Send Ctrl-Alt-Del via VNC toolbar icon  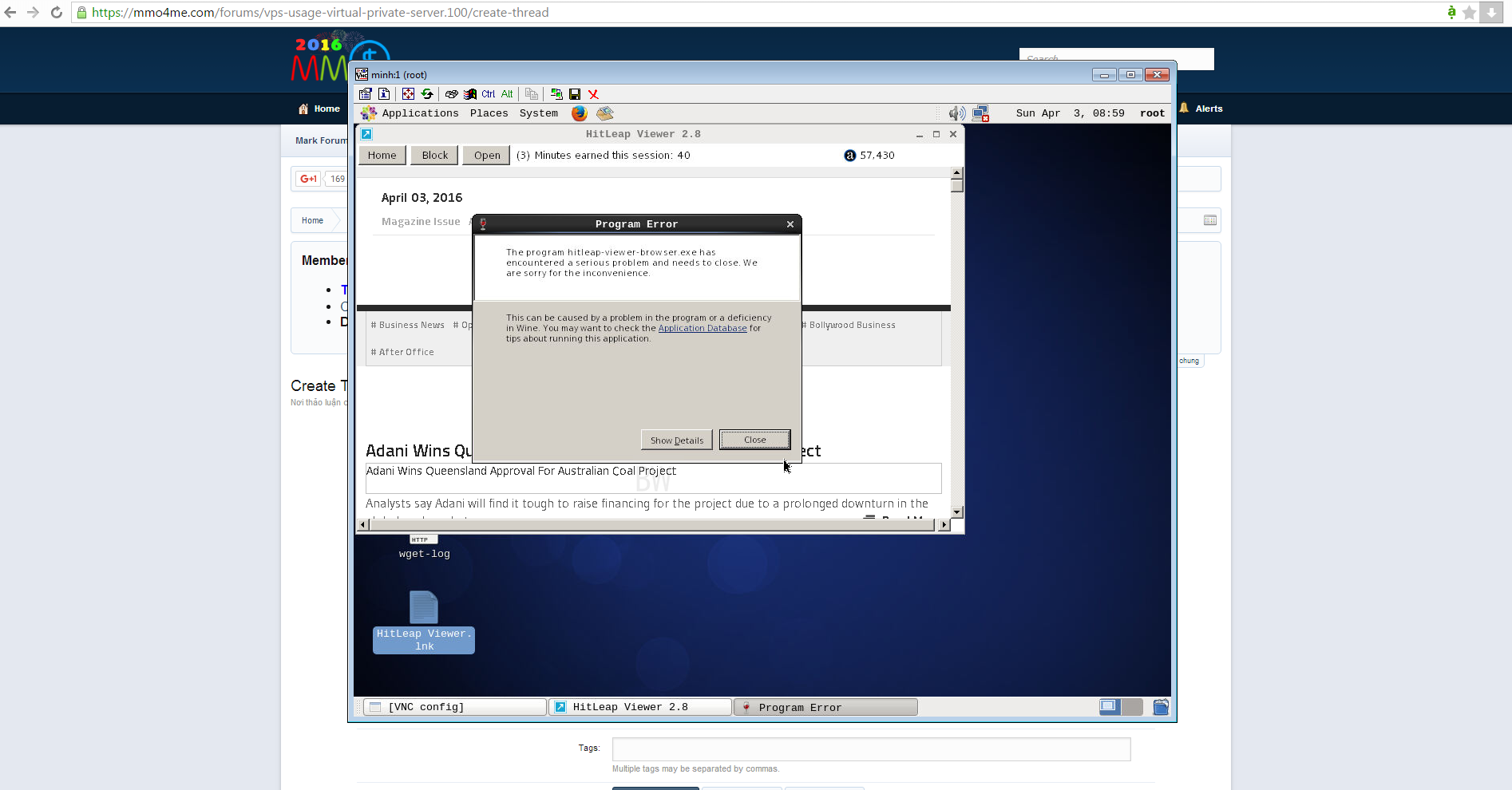pyautogui.click(x=451, y=94)
